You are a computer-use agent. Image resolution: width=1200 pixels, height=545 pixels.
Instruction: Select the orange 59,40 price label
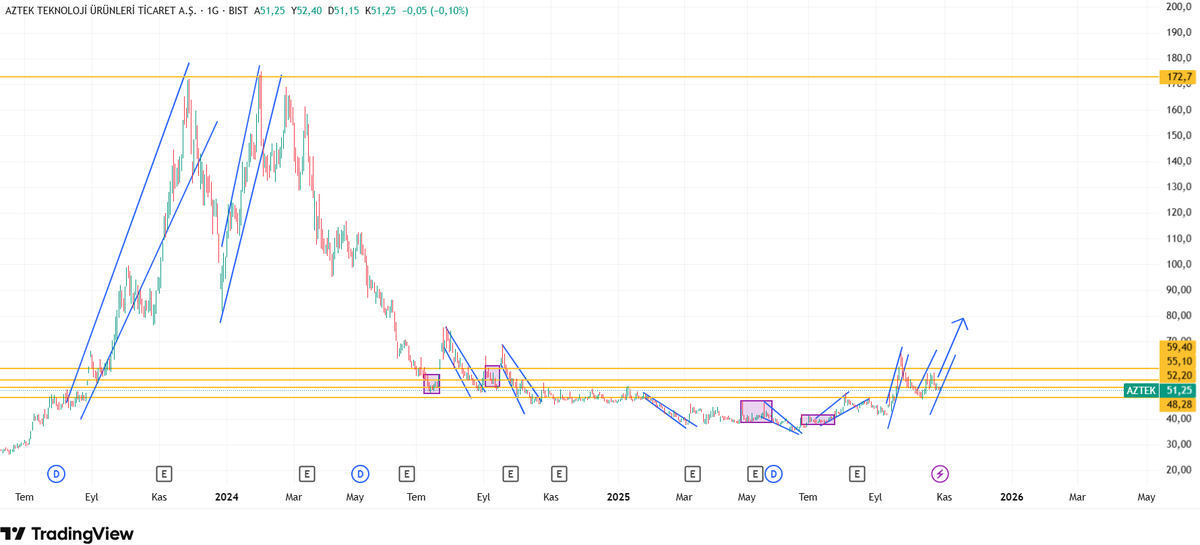pyautogui.click(x=1178, y=347)
